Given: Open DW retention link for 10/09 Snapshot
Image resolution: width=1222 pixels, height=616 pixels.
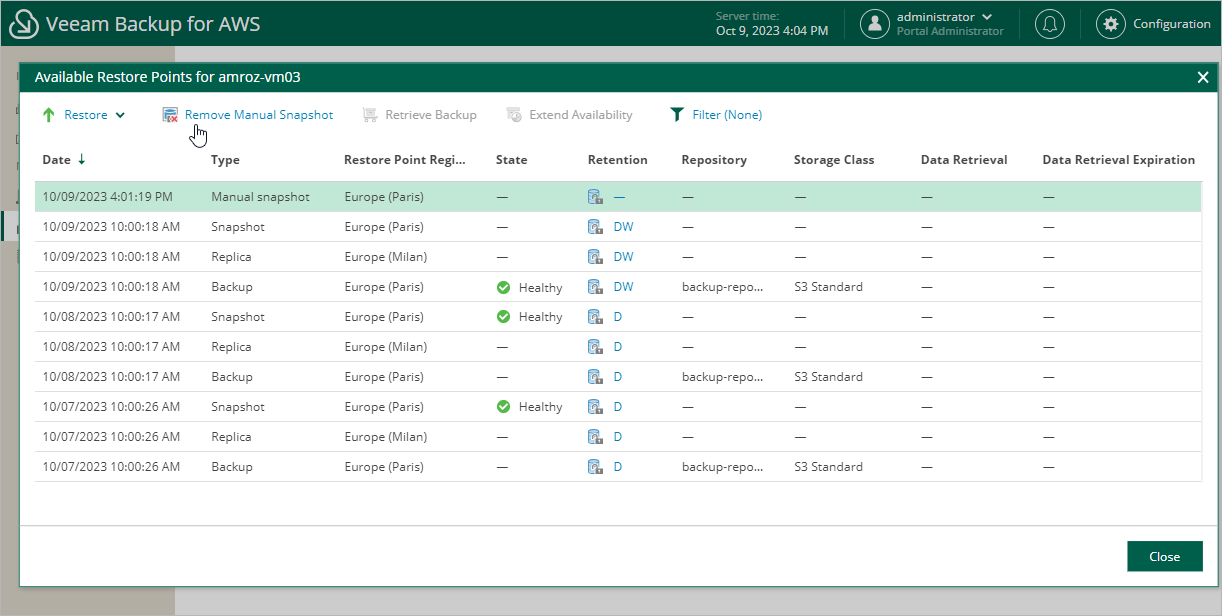Looking at the screenshot, I should 623,227.
